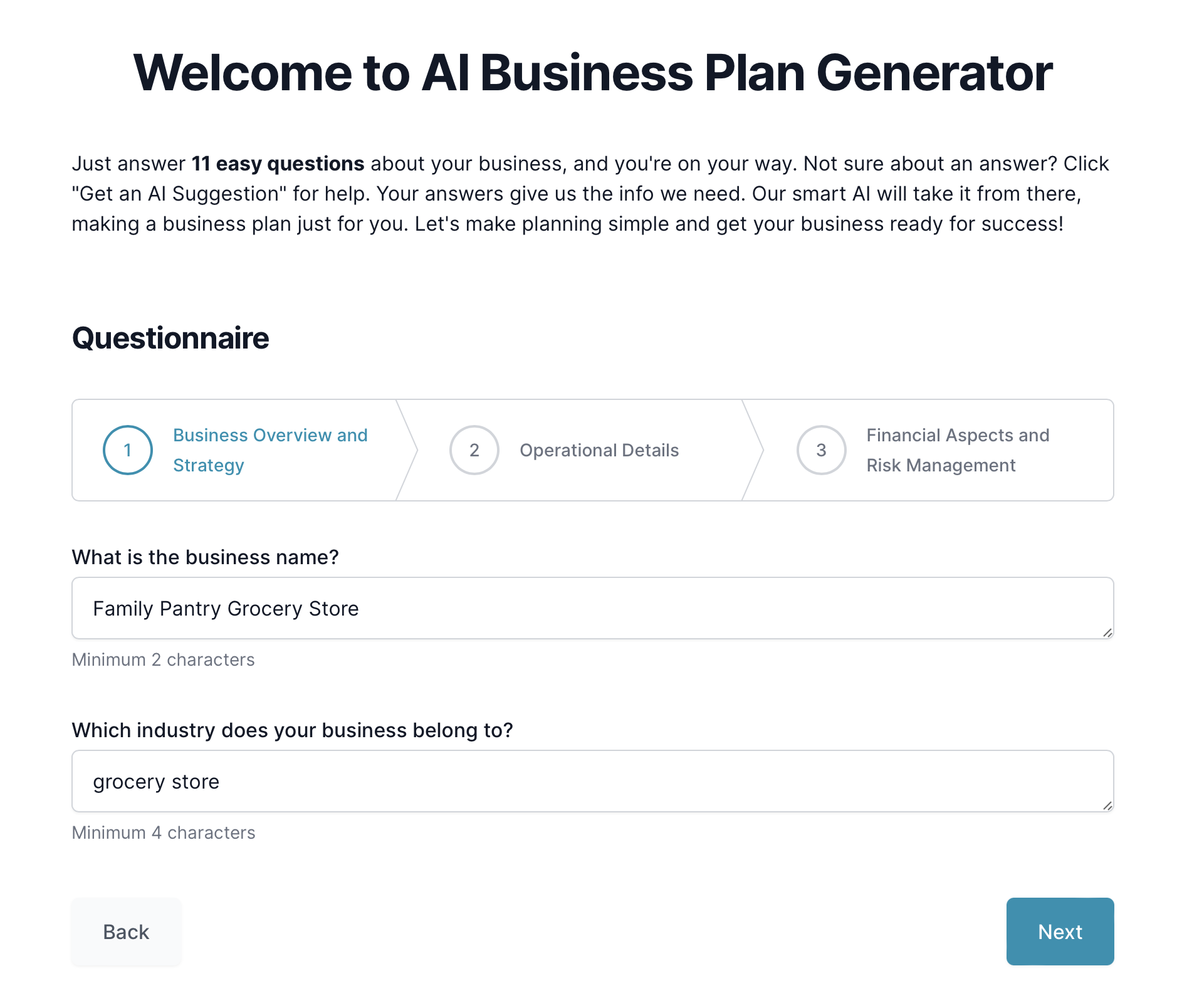Click the 'Questionnaire' heading
The image size is (1177, 1008).
coord(170,337)
